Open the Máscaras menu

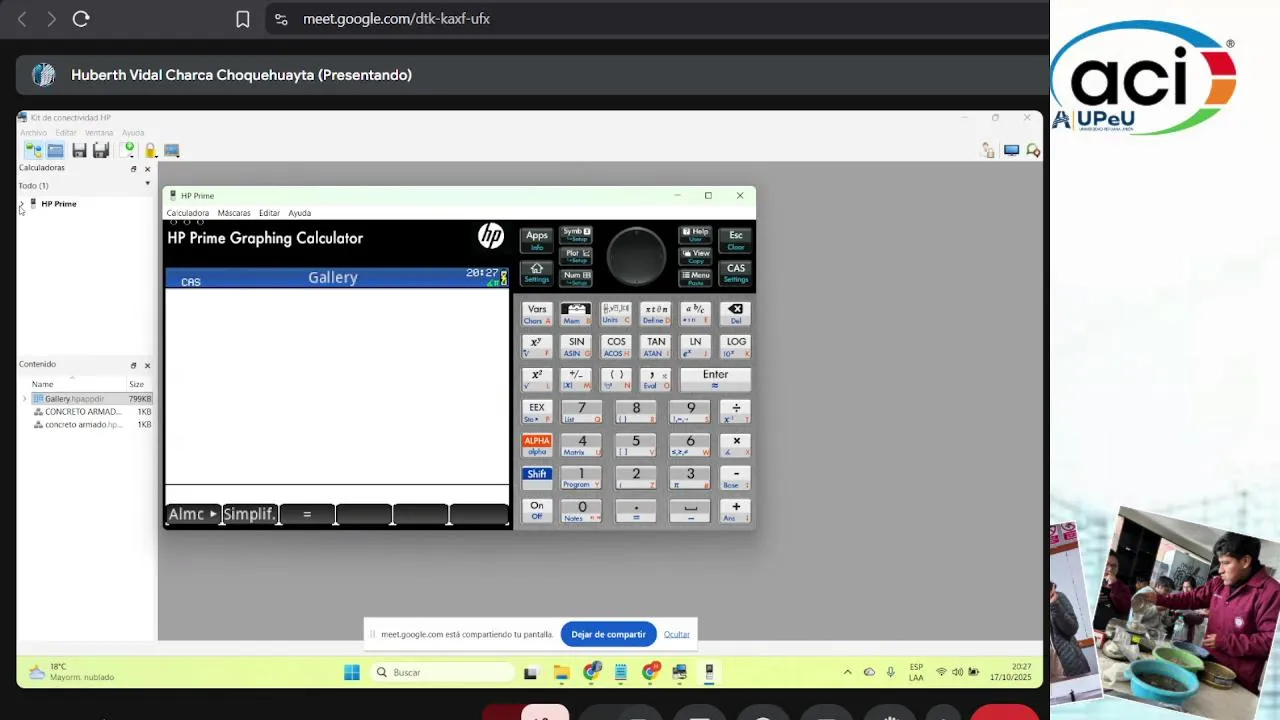[234, 213]
